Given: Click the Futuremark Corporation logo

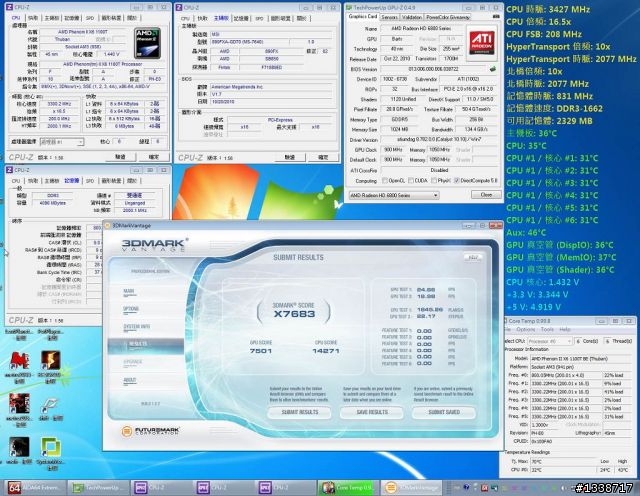Looking at the screenshot, I should [151, 431].
